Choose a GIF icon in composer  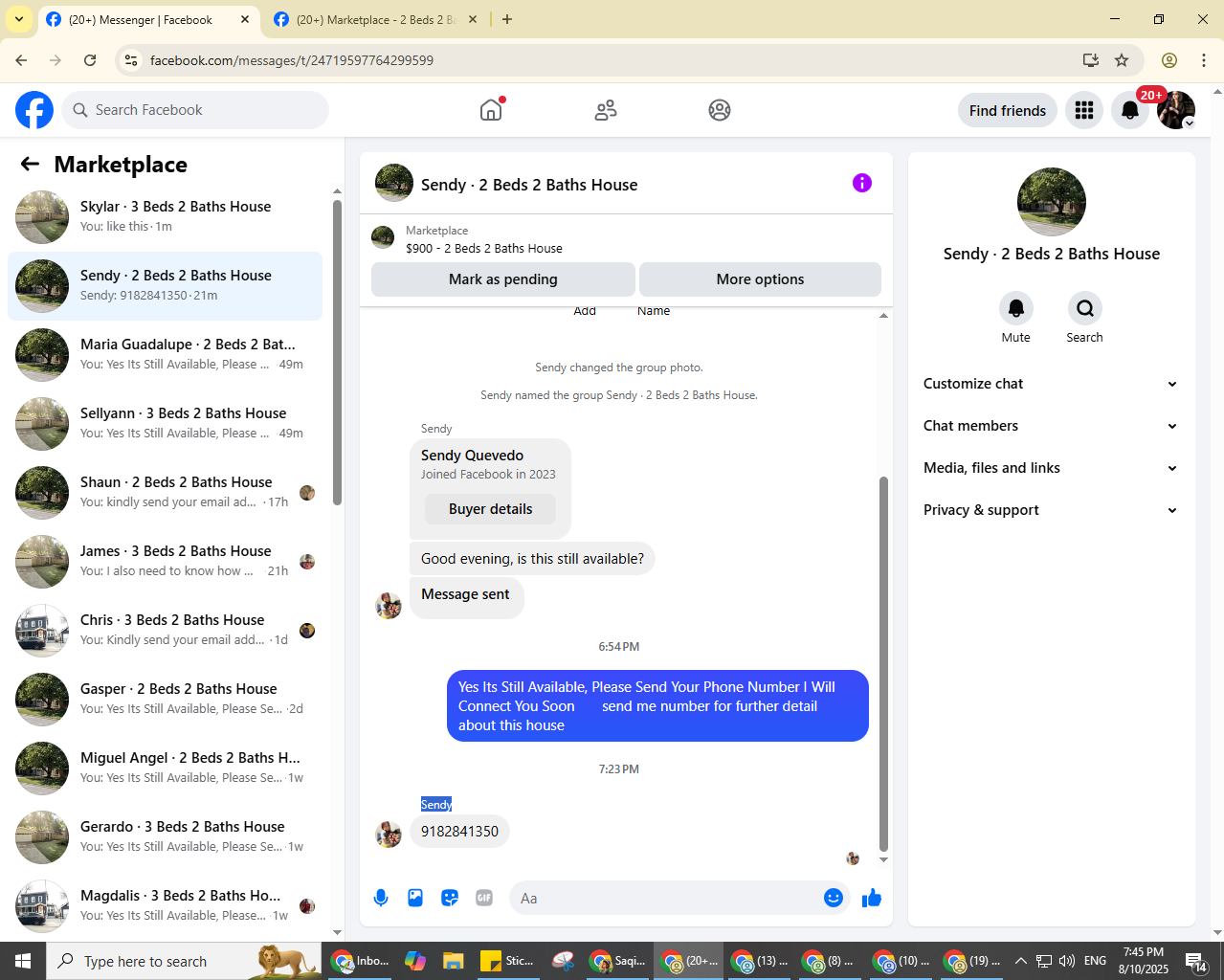pos(484,898)
